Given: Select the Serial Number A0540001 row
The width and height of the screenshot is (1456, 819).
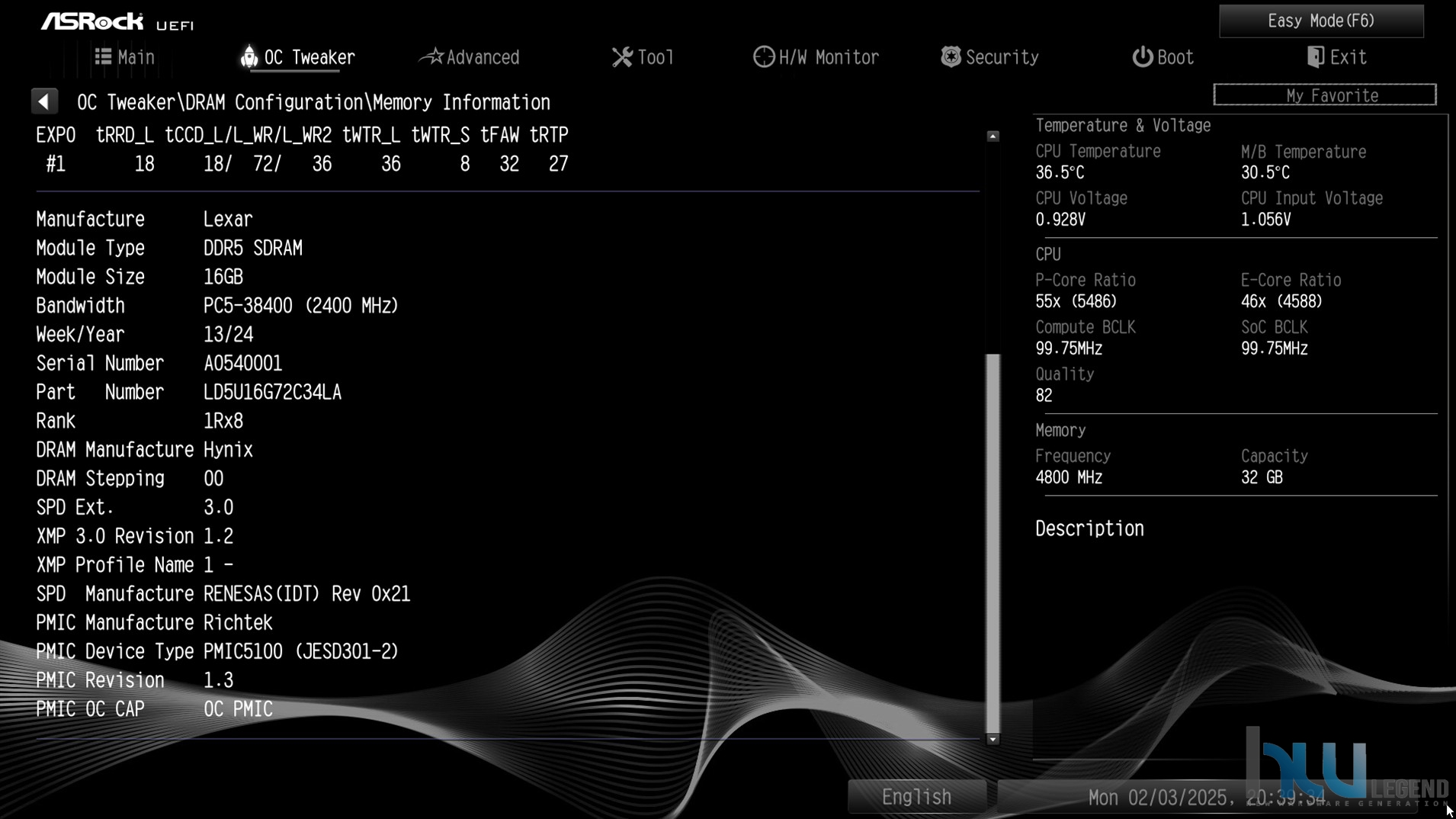Looking at the screenshot, I should point(159,364).
